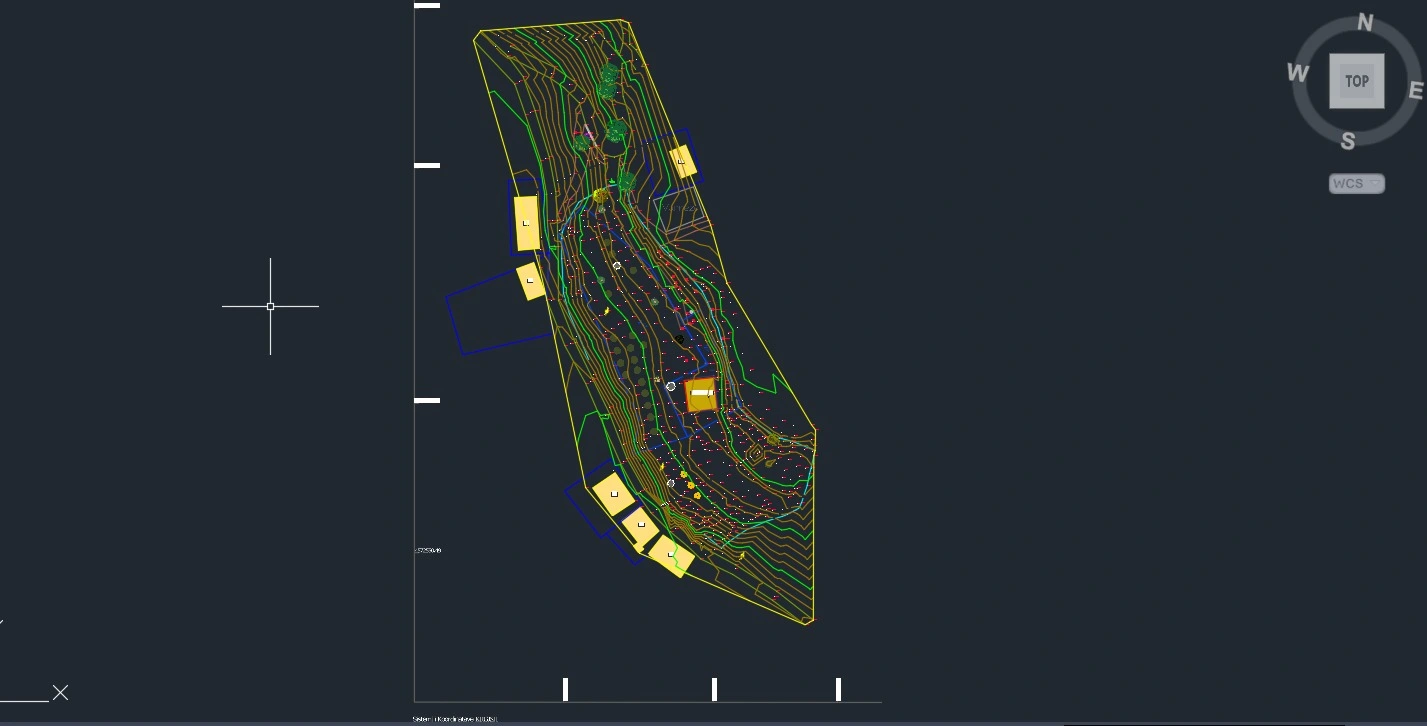Click the E compass letter on the ViewCube

pos(1415,91)
